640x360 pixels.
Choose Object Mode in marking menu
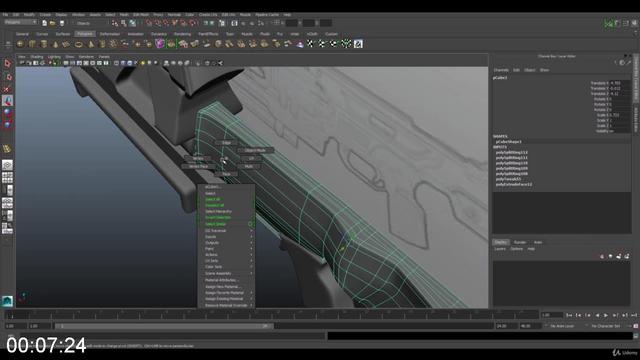coord(255,150)
